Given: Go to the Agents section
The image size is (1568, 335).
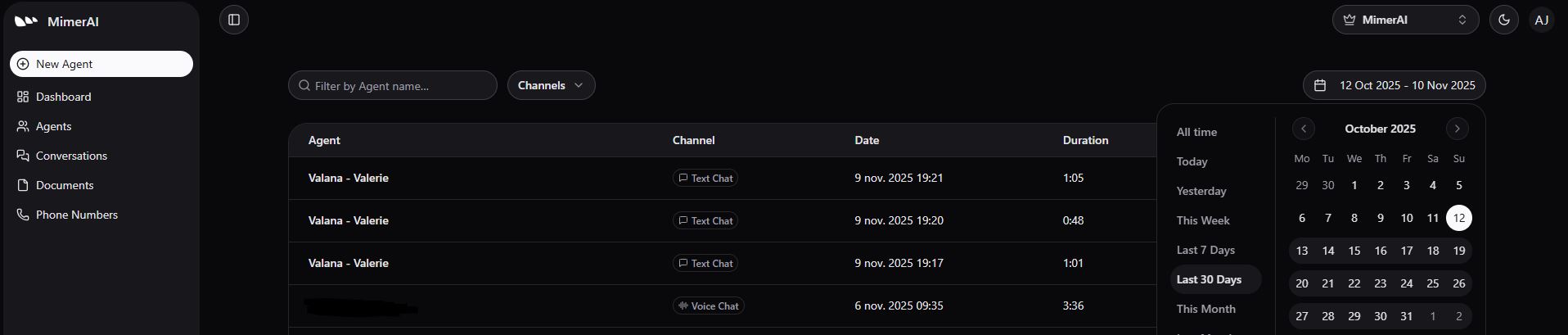Looking at the screenshot, I should (53, 126).
